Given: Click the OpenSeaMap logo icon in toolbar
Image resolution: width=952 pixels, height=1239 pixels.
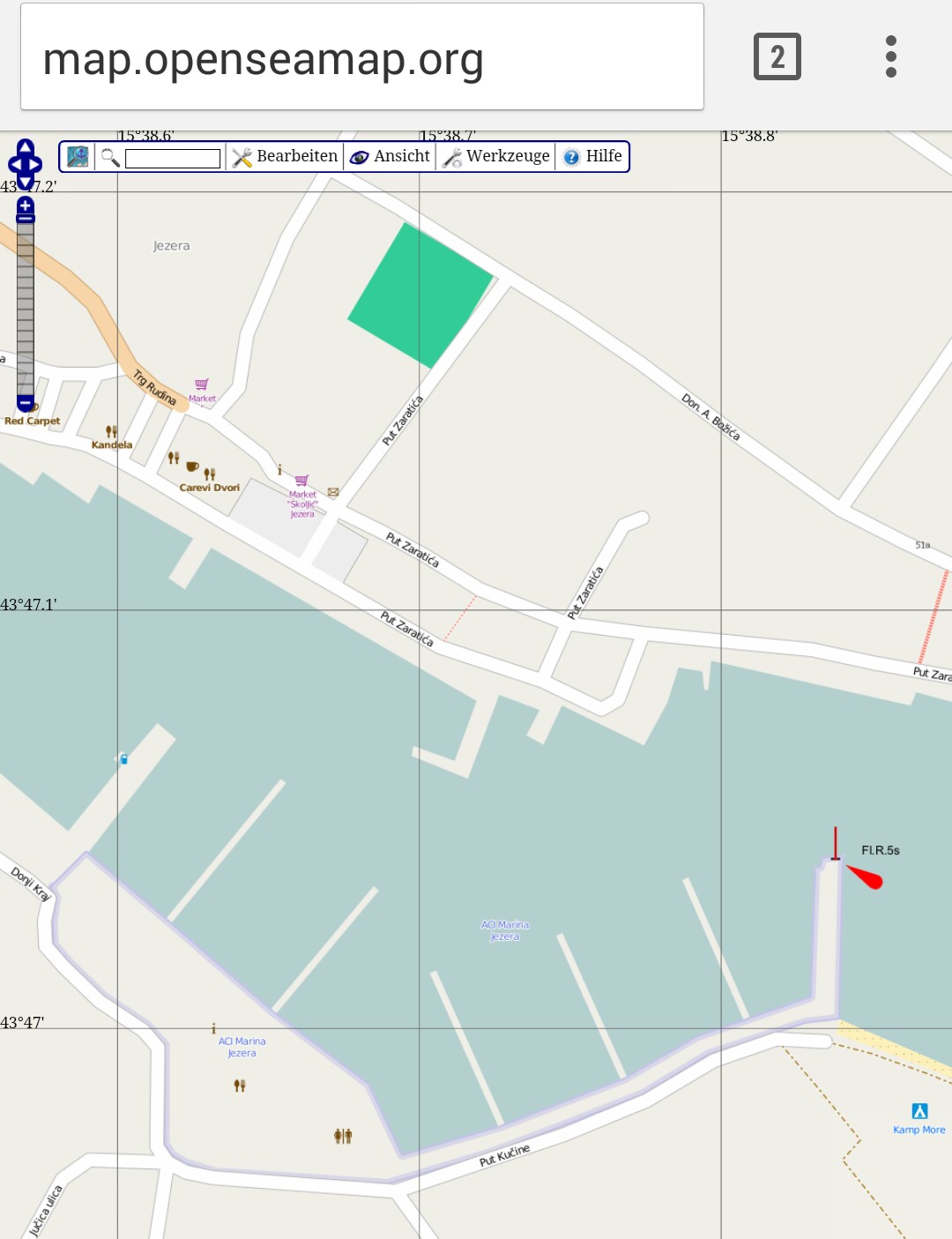Looking at the screenshot, I should click(x=78, y=157).
